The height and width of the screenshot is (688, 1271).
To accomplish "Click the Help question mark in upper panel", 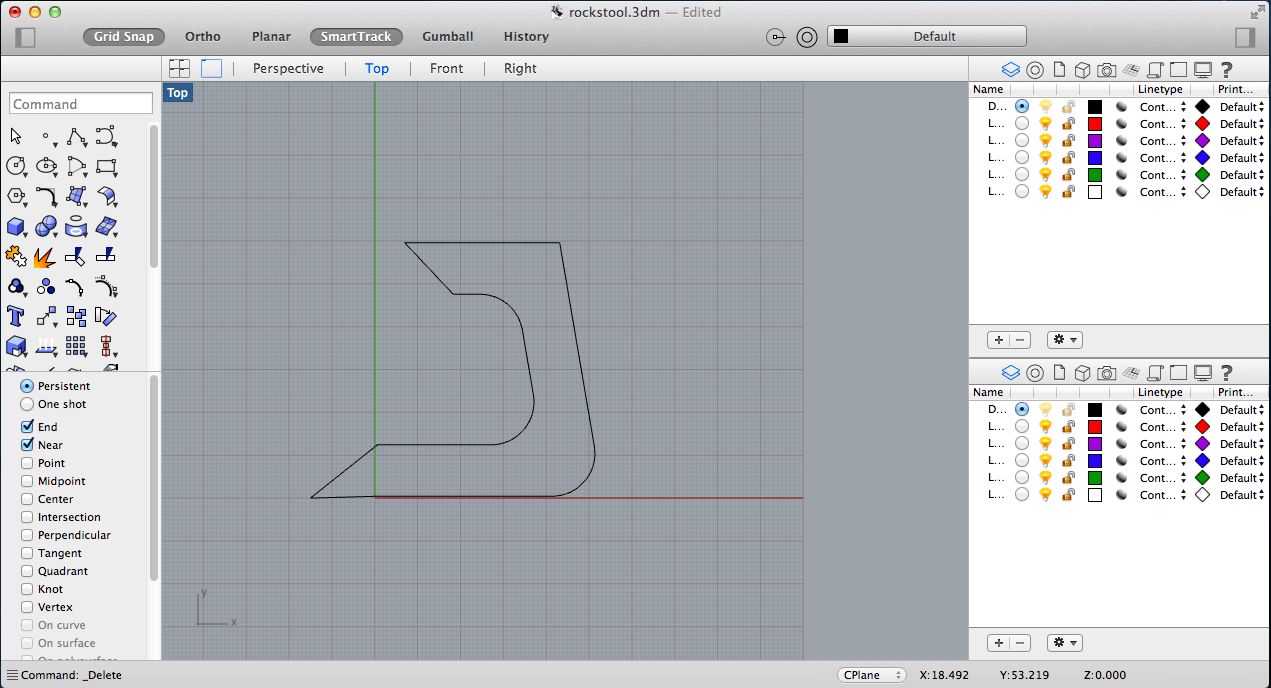I will [1227, 69].
